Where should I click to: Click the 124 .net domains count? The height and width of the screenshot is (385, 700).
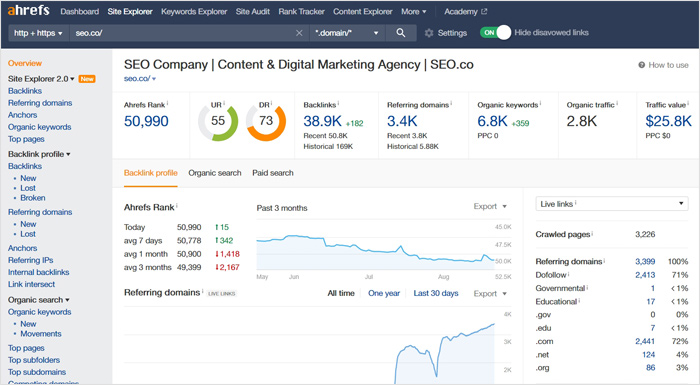[649, 355]
